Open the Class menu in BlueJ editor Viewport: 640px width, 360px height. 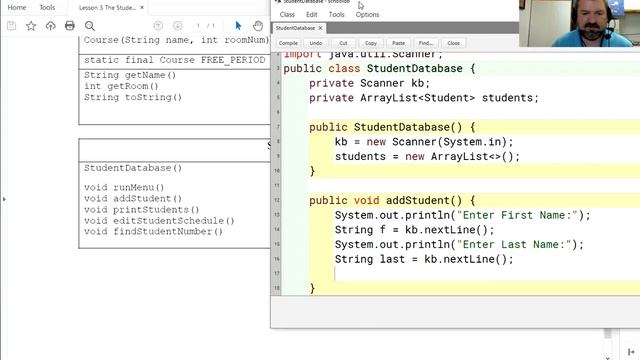click(287, 14)
